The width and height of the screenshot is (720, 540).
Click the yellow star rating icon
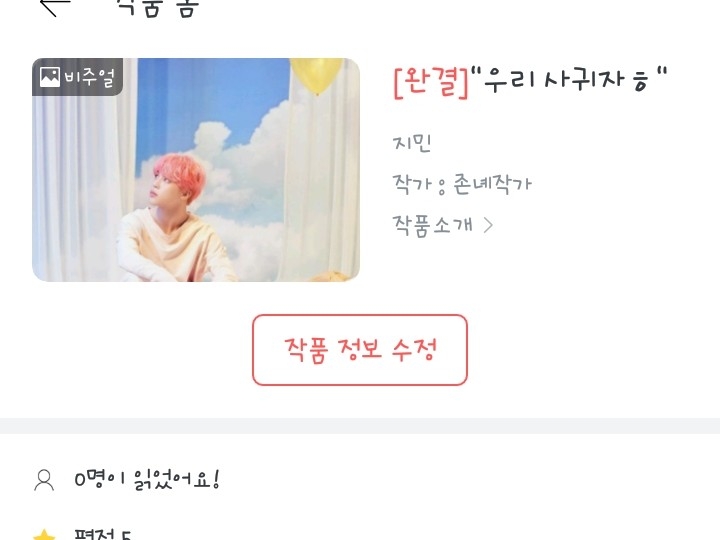point(45,535)
